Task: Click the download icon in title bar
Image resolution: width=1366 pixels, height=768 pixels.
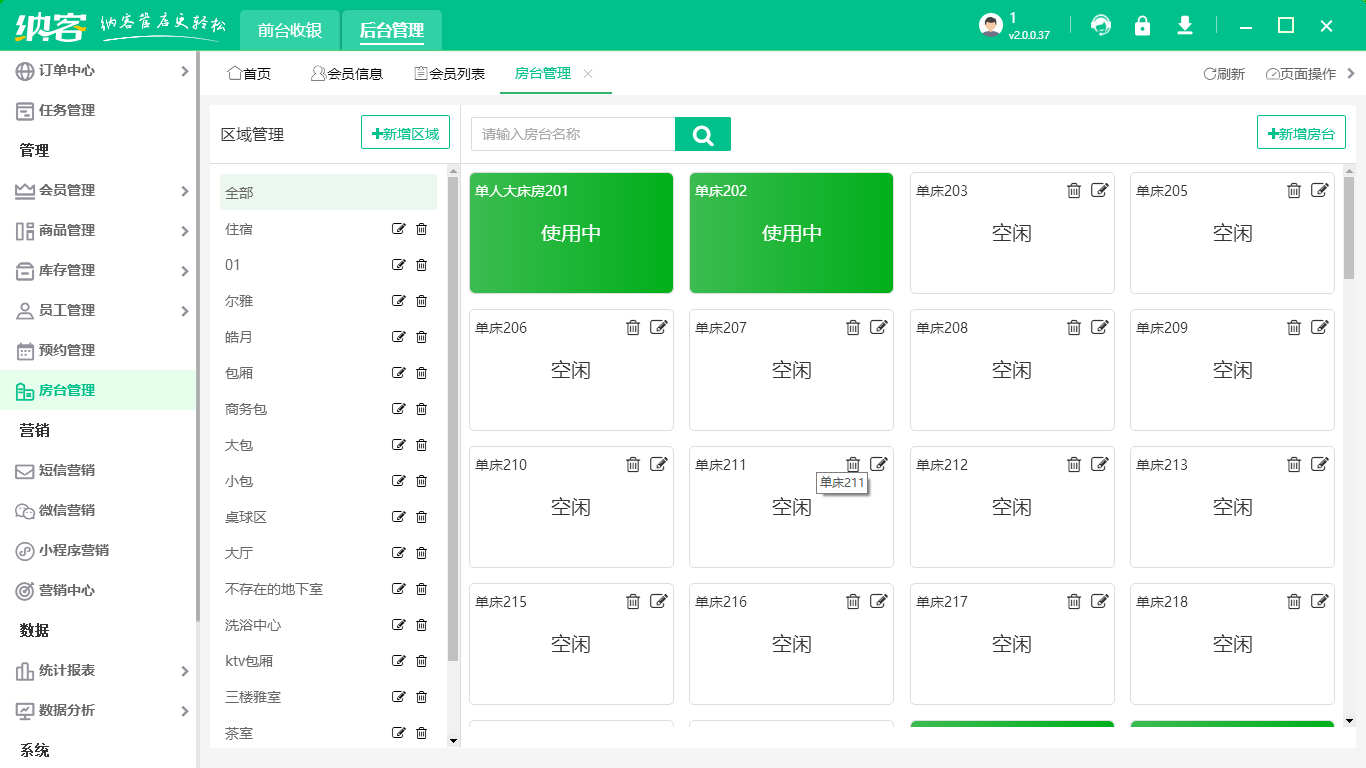Action: [1185, 26]
